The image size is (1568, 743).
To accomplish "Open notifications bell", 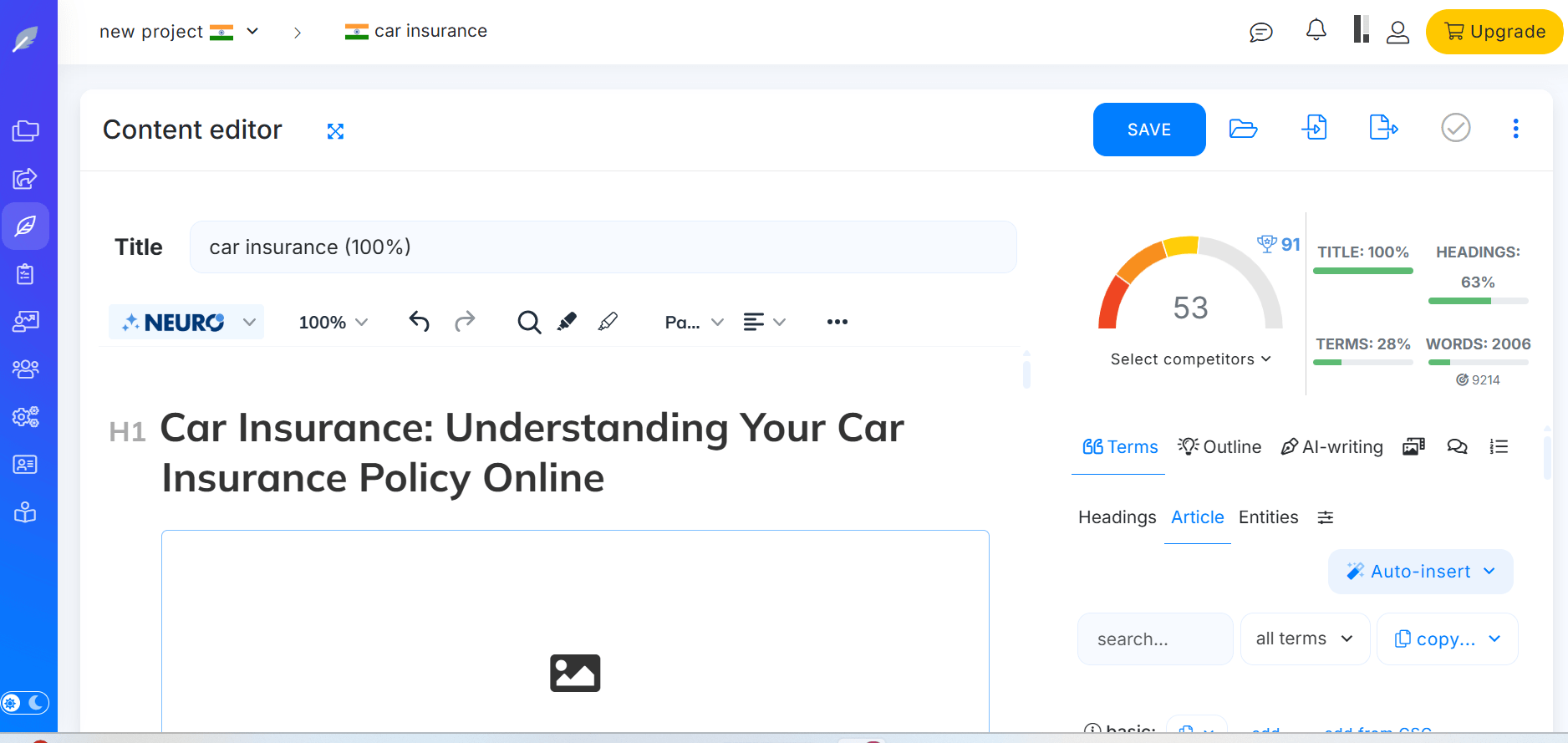I will point(1316,31).
